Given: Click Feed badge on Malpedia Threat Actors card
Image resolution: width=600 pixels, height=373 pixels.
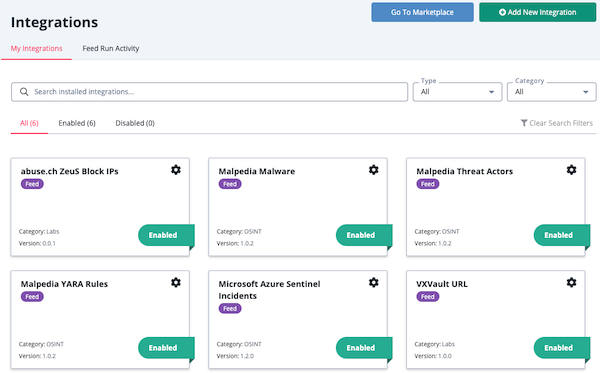Looking at the screenshot, I should point(428,184).
